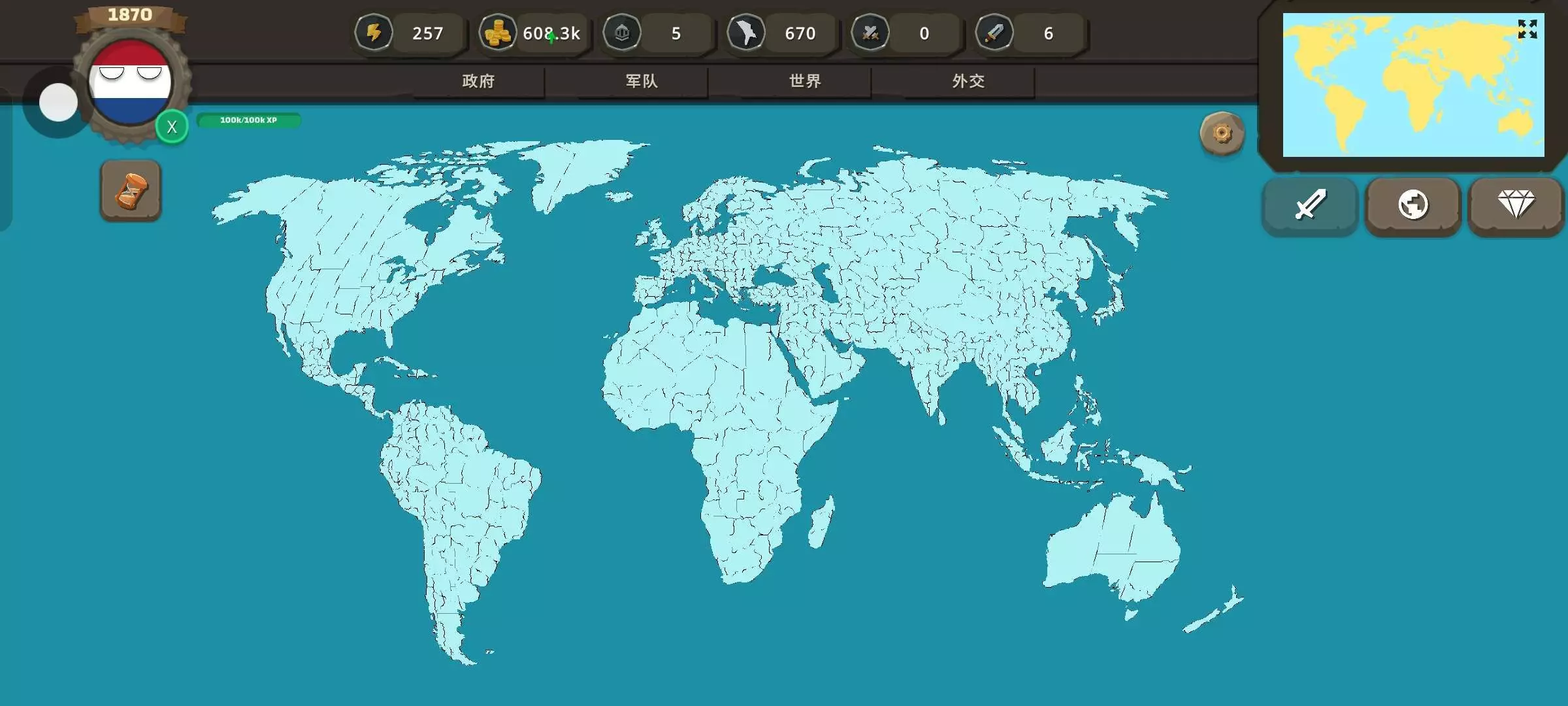Image resolution: width=1568 pixels, height=706 pixels.
Task: Expand the minimap to fullscreen
Action: [x=1527, y=29]
